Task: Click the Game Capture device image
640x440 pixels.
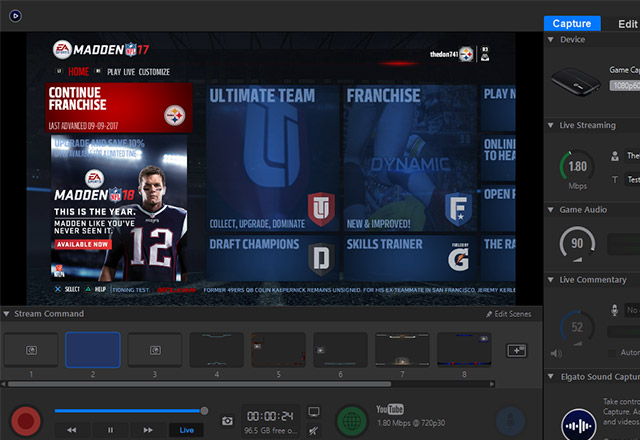Action: pos(576,82)
